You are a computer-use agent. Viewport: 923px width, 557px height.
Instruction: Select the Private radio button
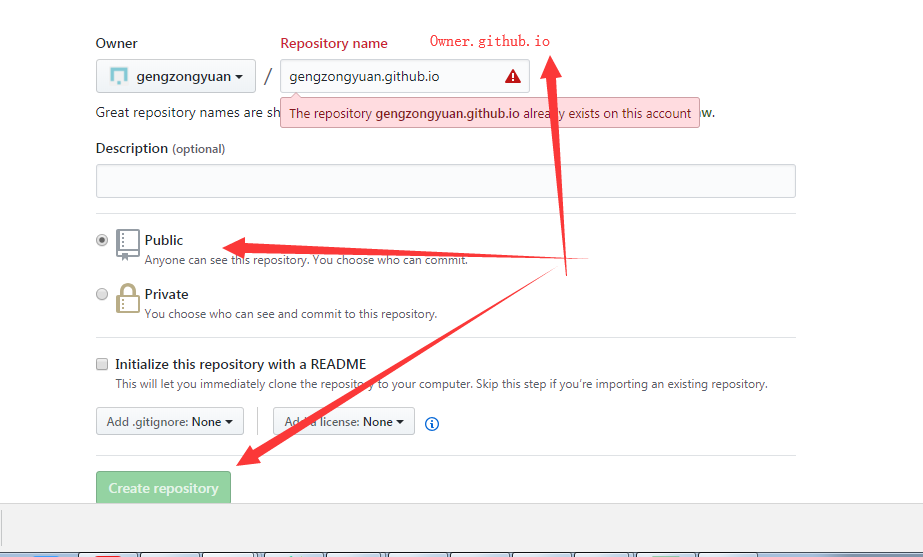(102, 294)
